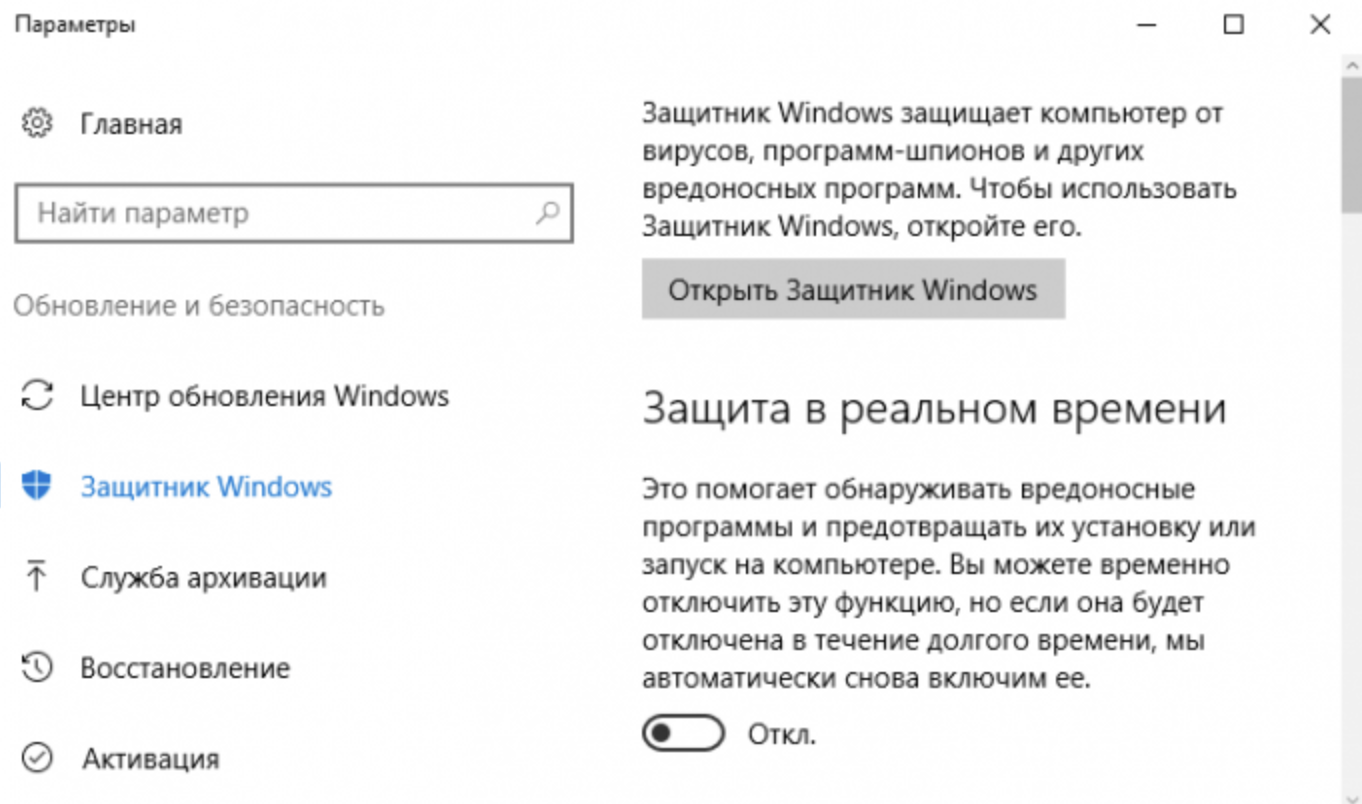Go to Служба архивации section
Image resolution: width=1362 pixels, height=804 pixels.
204,577
